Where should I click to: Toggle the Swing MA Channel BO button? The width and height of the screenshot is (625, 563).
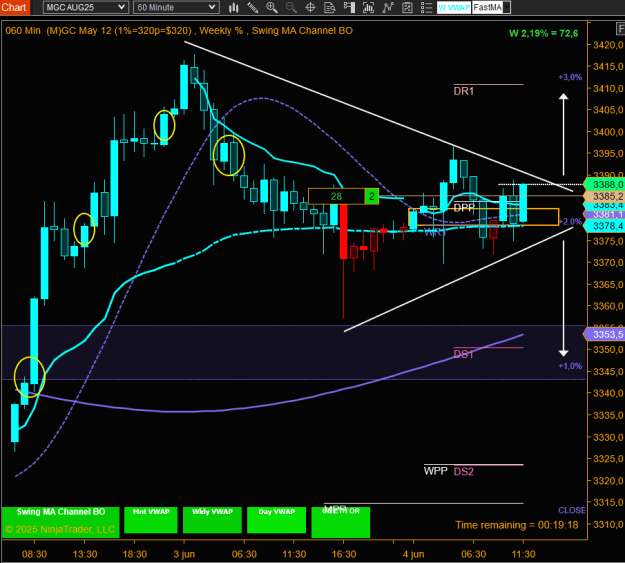coord(61,522)
